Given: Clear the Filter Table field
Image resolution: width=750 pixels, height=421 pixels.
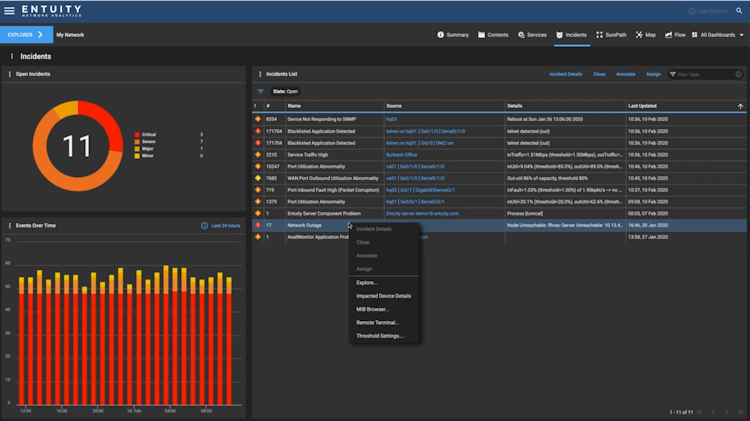Looking at the screenshot, I should coord(738,74).
